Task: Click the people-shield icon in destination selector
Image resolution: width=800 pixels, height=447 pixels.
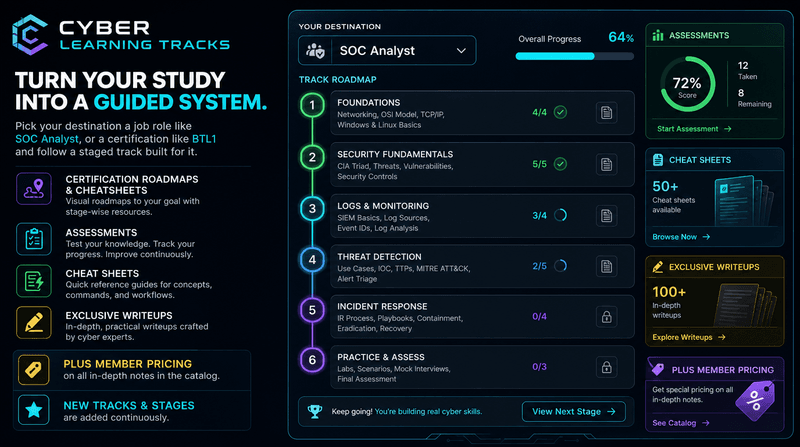Action: click(315, 51)
